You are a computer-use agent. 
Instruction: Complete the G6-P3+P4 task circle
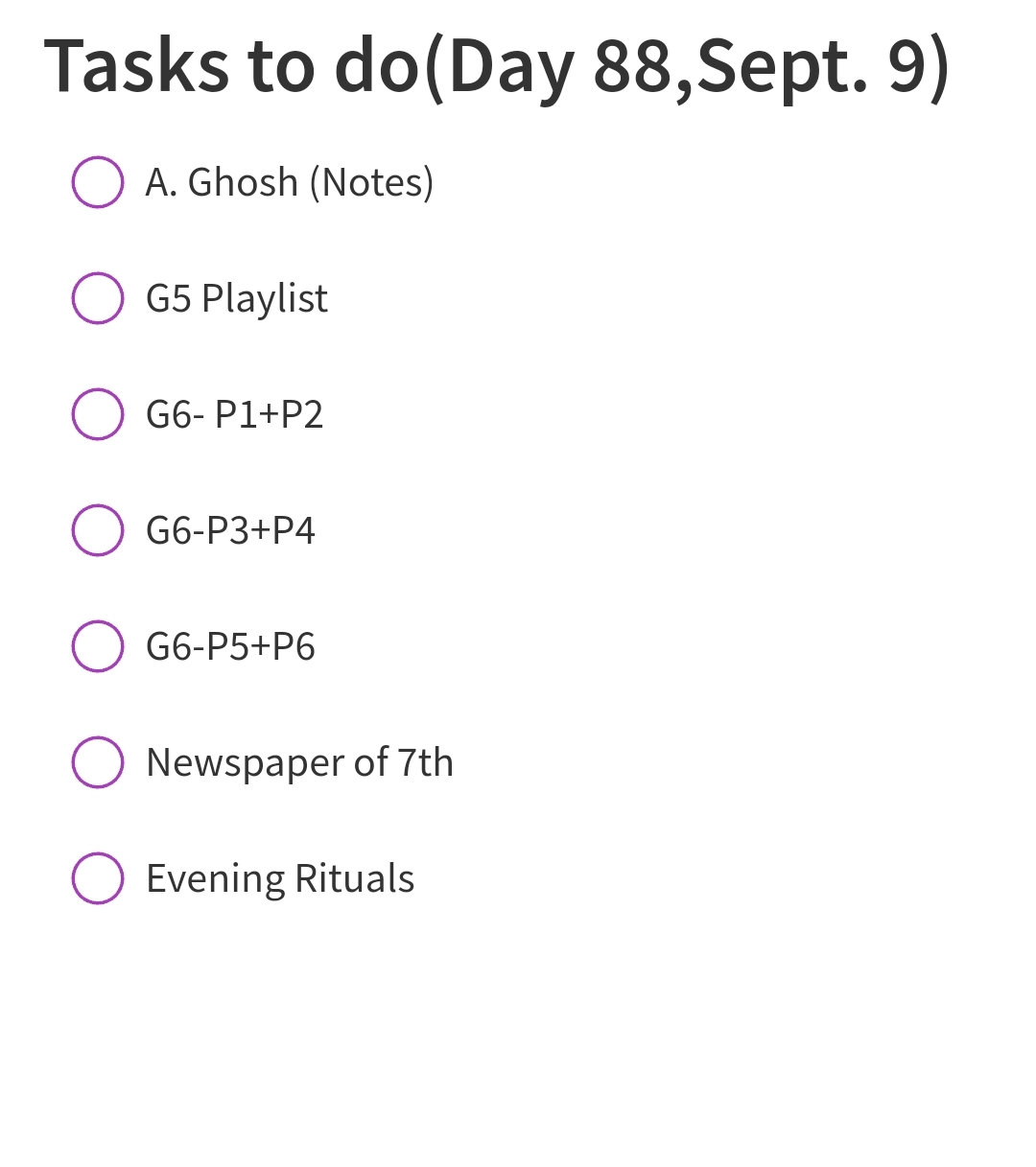[x=98, y=530]
